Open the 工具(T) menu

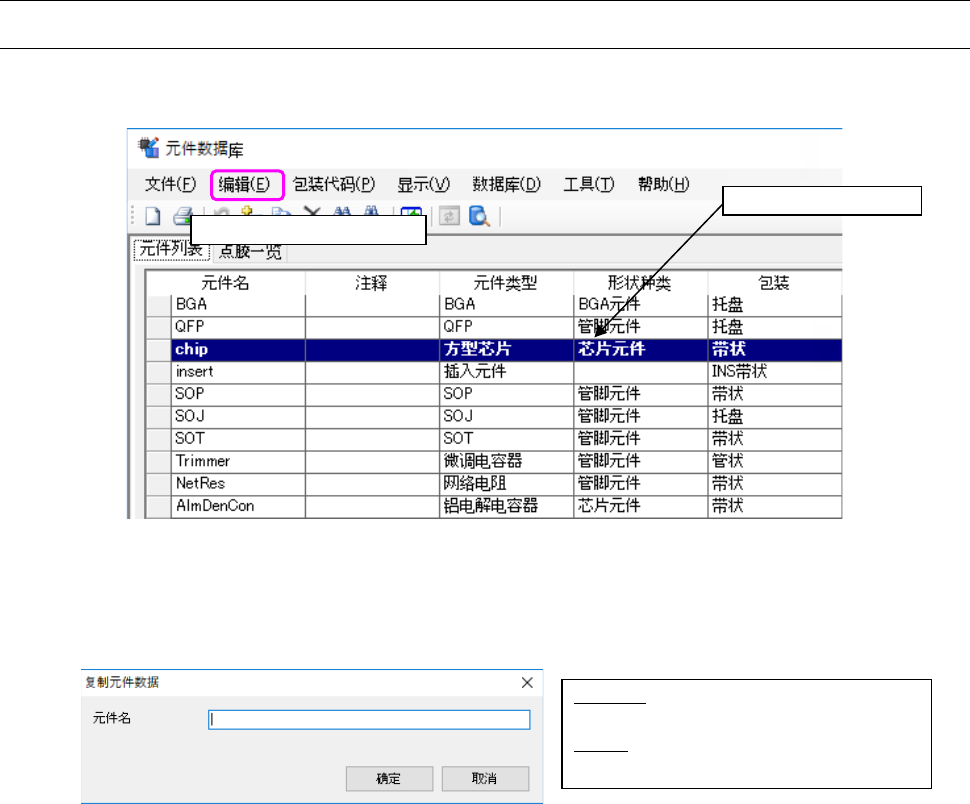click(x=589, y=184)
